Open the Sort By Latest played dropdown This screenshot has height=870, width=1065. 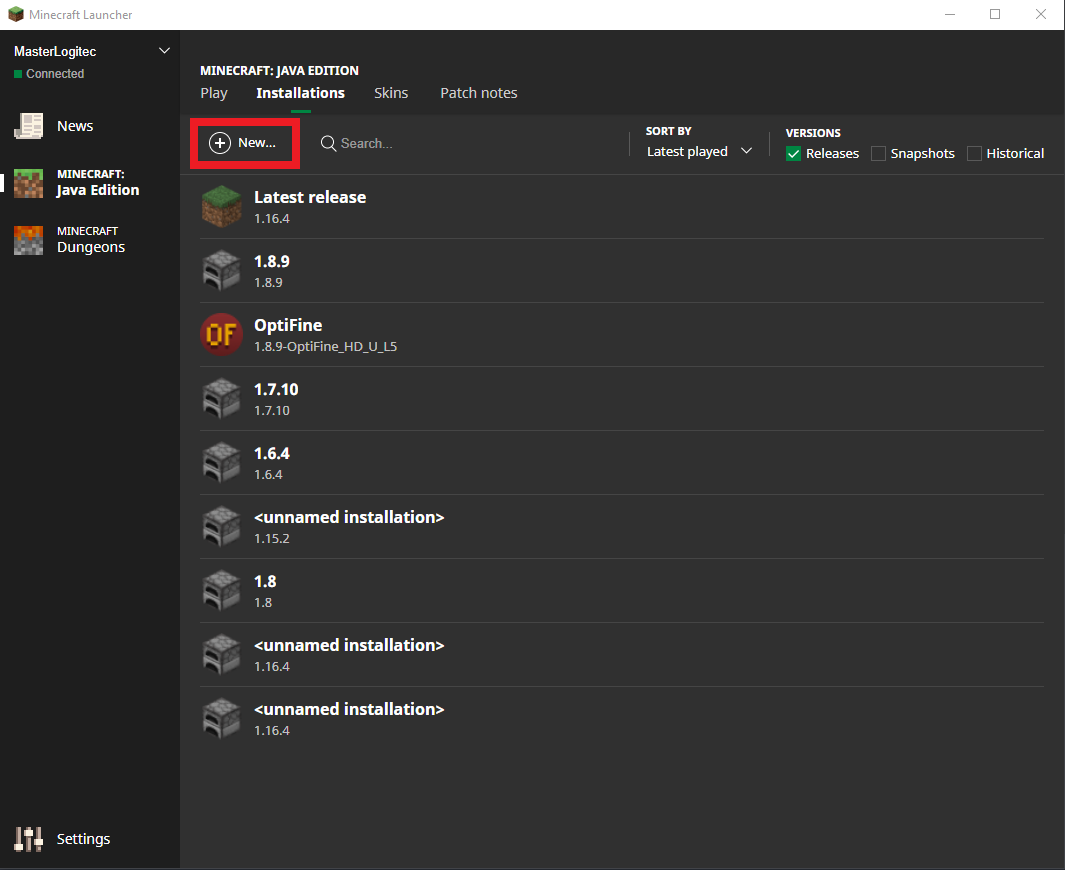(x=699, y=151)
